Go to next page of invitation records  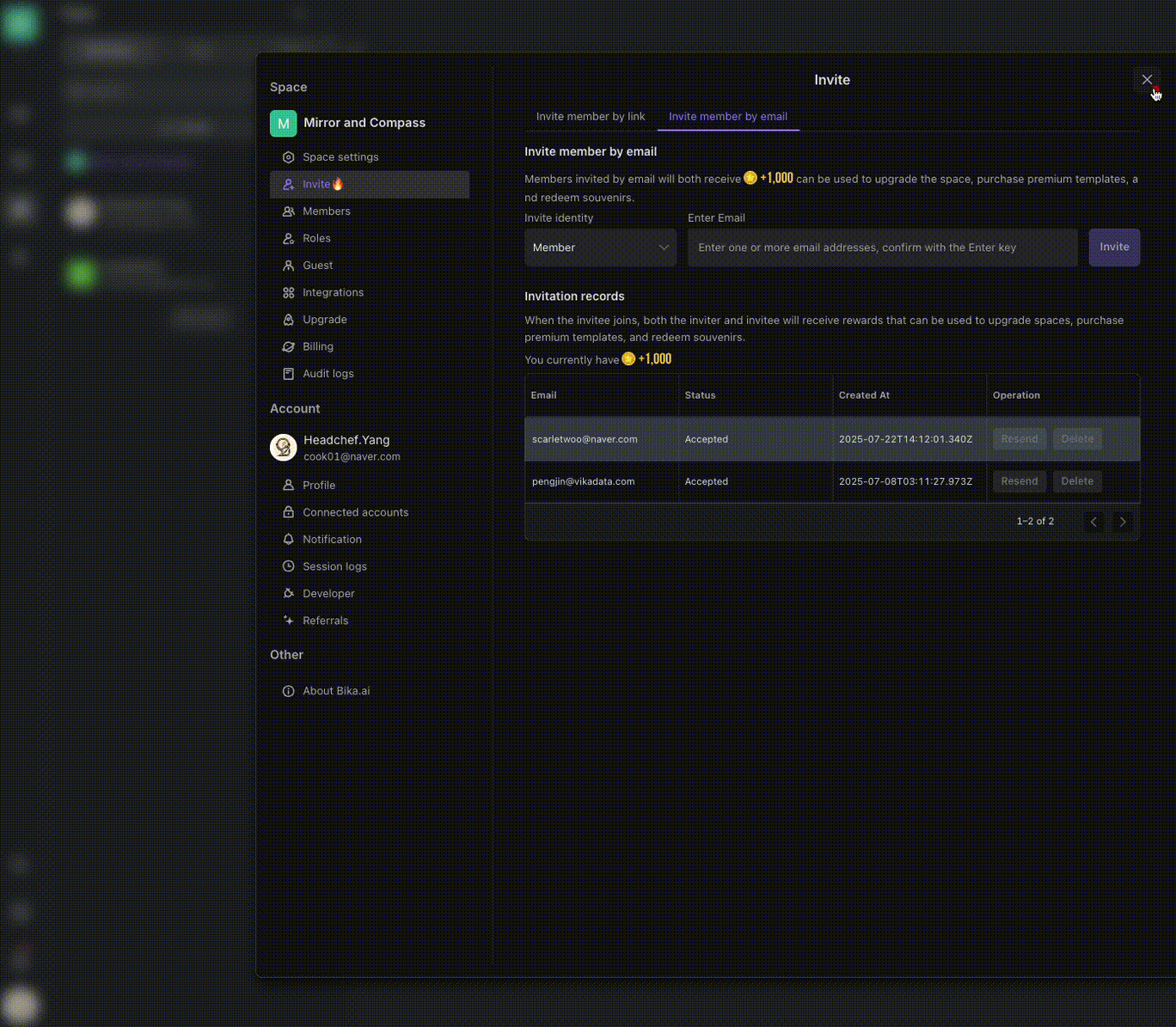pyautogui.click(x=1122, y=522)
